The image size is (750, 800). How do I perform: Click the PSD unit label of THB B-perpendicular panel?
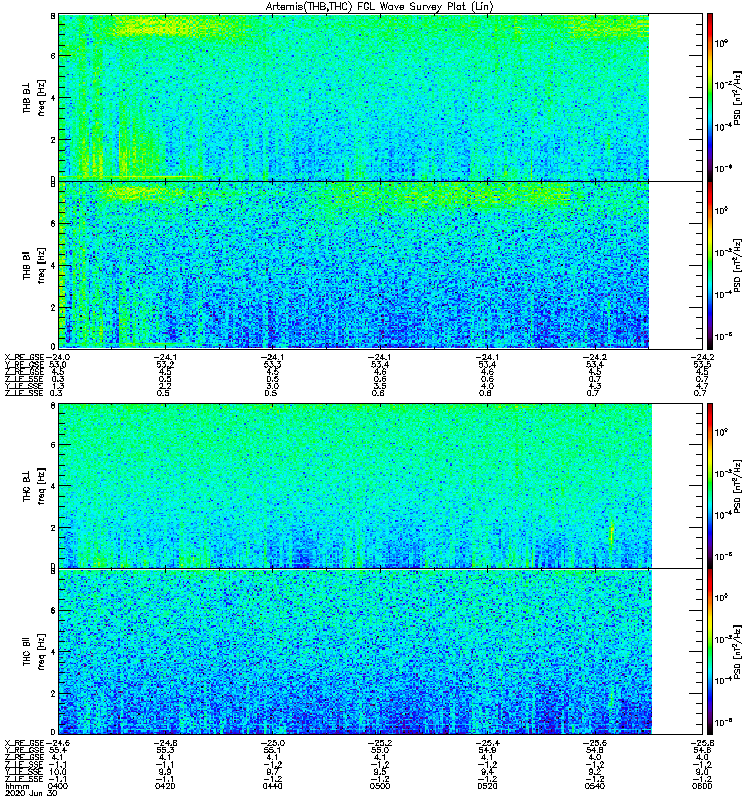(738, 98)
